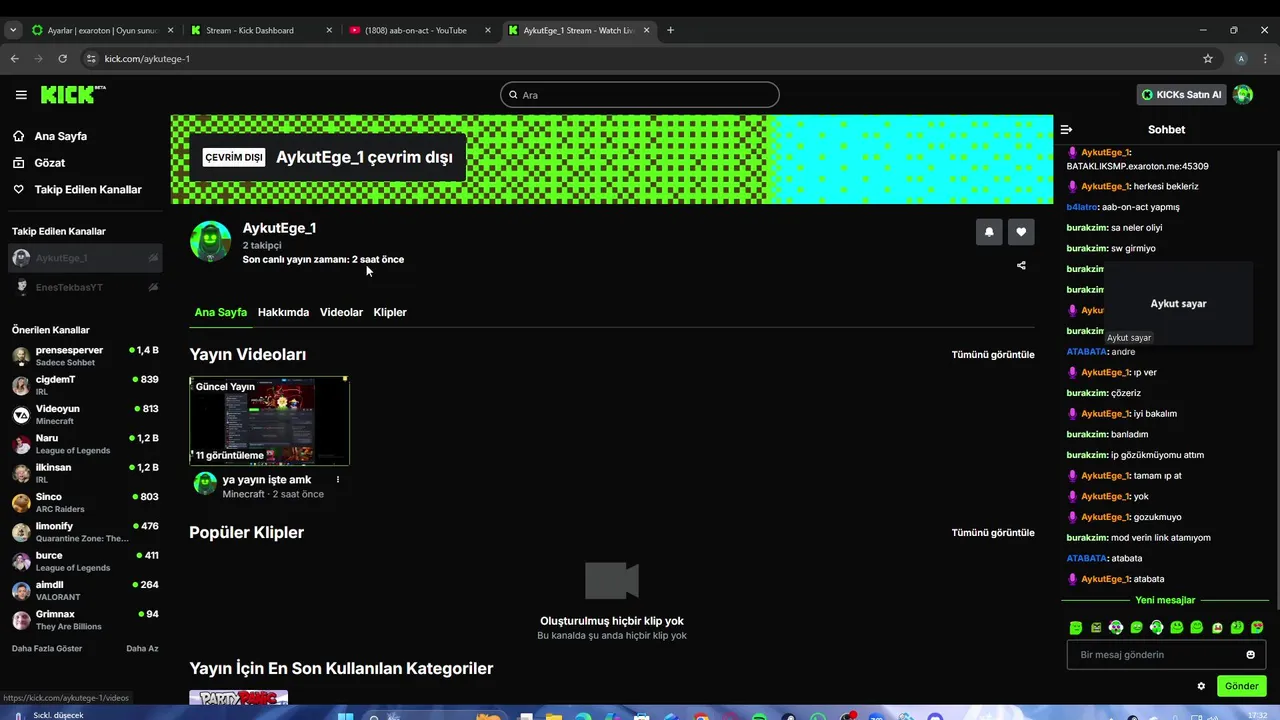The height and width of the screenshot is (720, 1280).
Task: Click the AykutEge_1 channel avatar
Action: (210, 242)
